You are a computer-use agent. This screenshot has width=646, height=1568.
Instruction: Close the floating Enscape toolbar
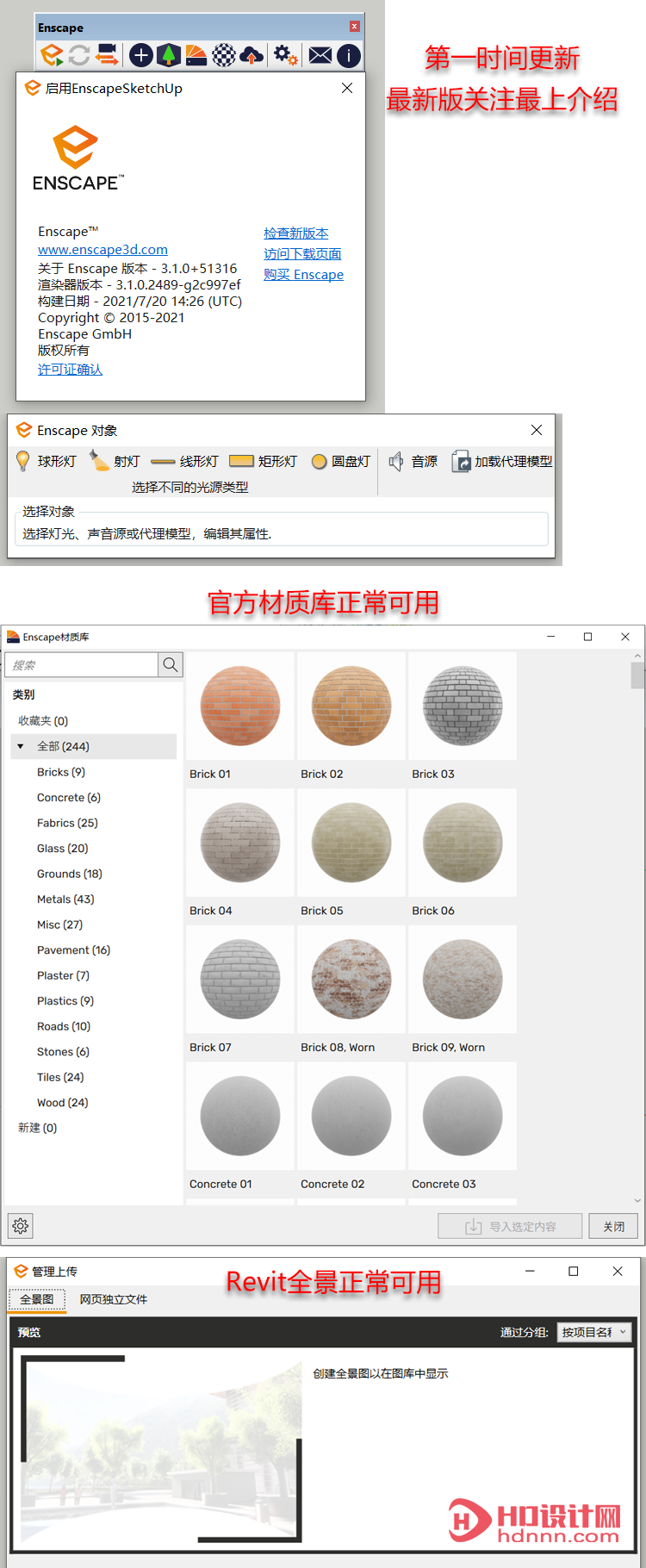[354, 27]
